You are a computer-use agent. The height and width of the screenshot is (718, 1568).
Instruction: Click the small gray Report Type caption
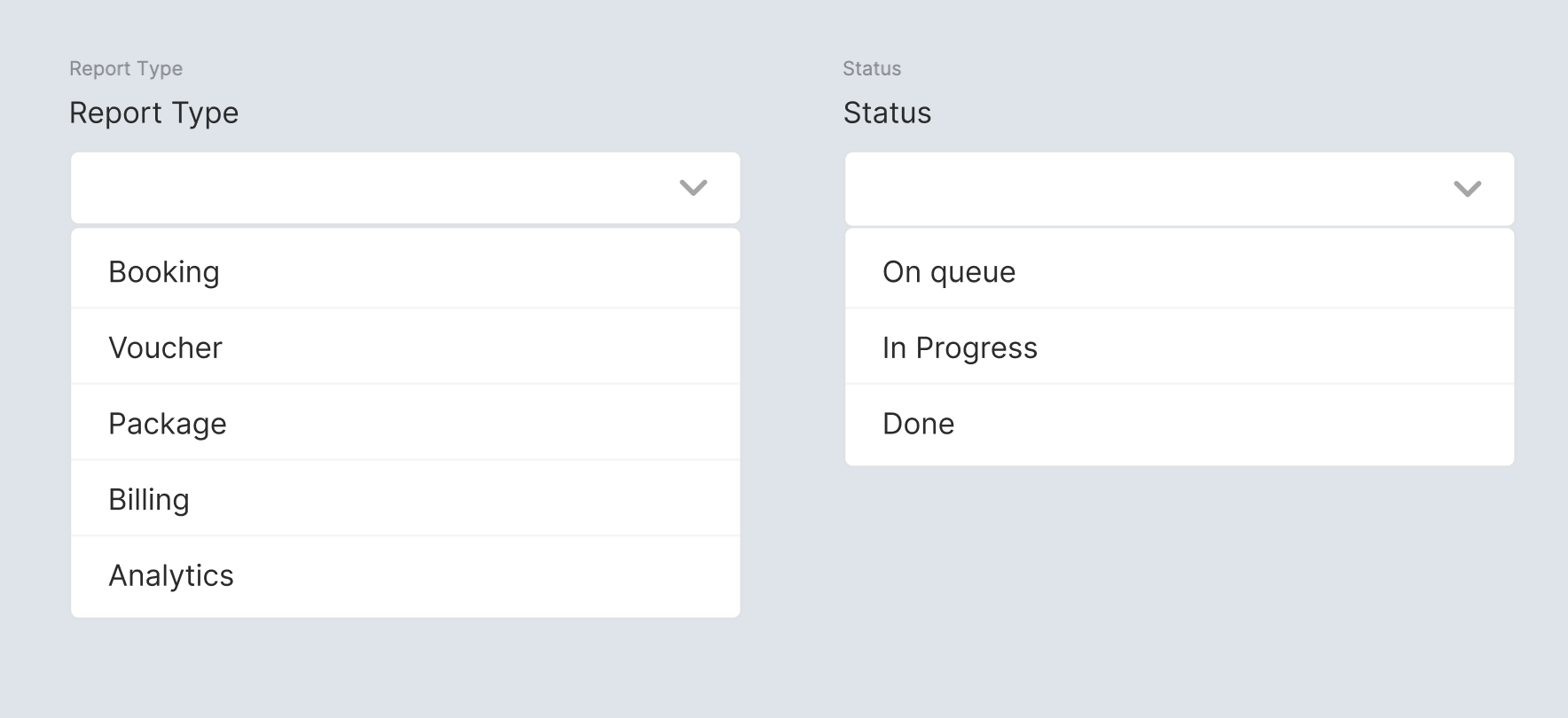click(x=126, y=68)
